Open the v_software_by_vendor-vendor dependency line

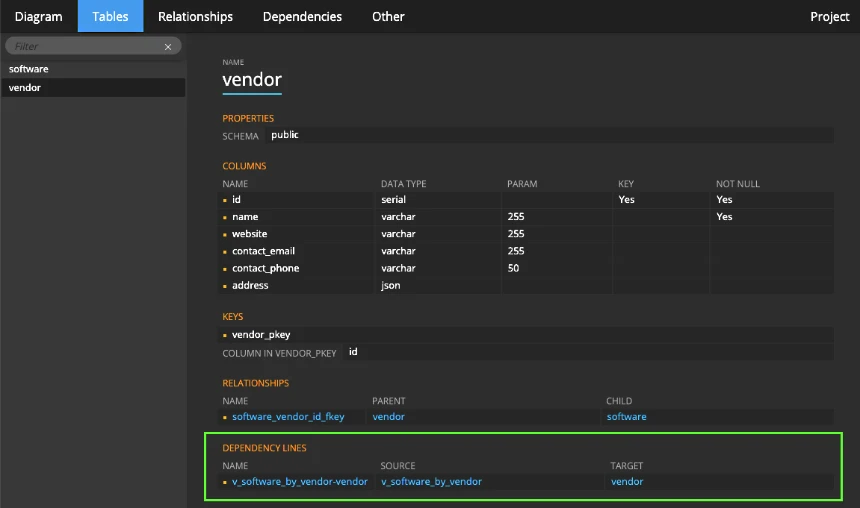[299, 481]
